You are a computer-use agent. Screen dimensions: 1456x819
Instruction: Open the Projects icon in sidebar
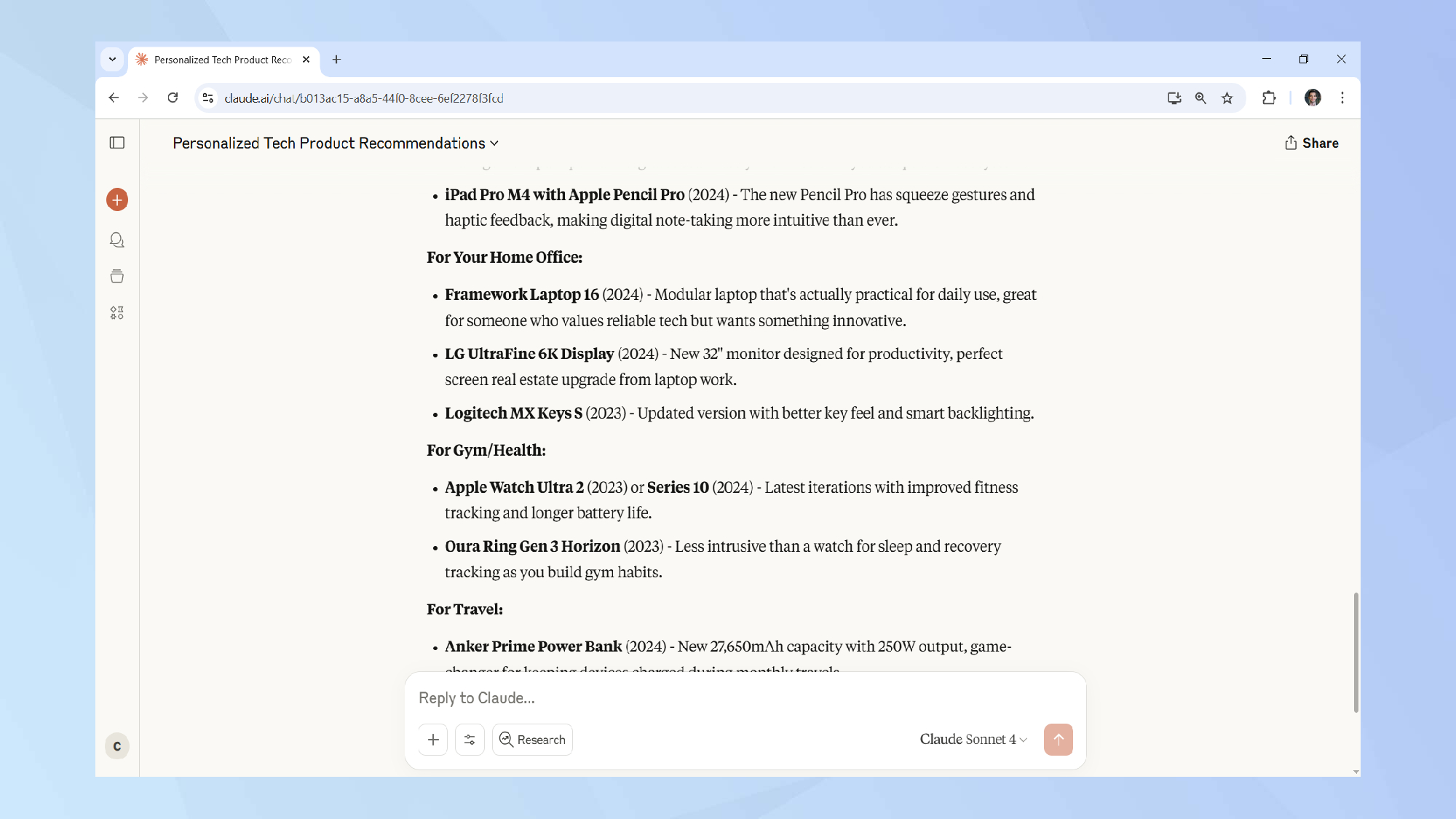point(117,276)
